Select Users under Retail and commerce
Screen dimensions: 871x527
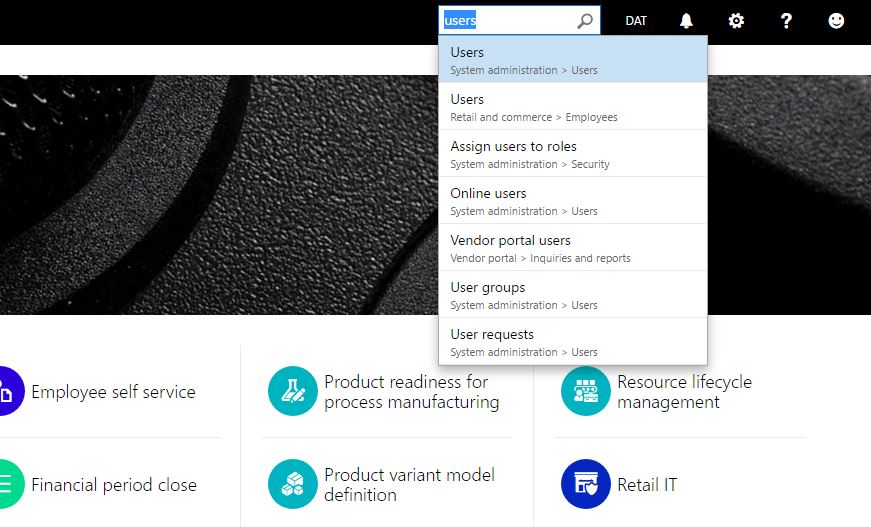click(572, 107)
